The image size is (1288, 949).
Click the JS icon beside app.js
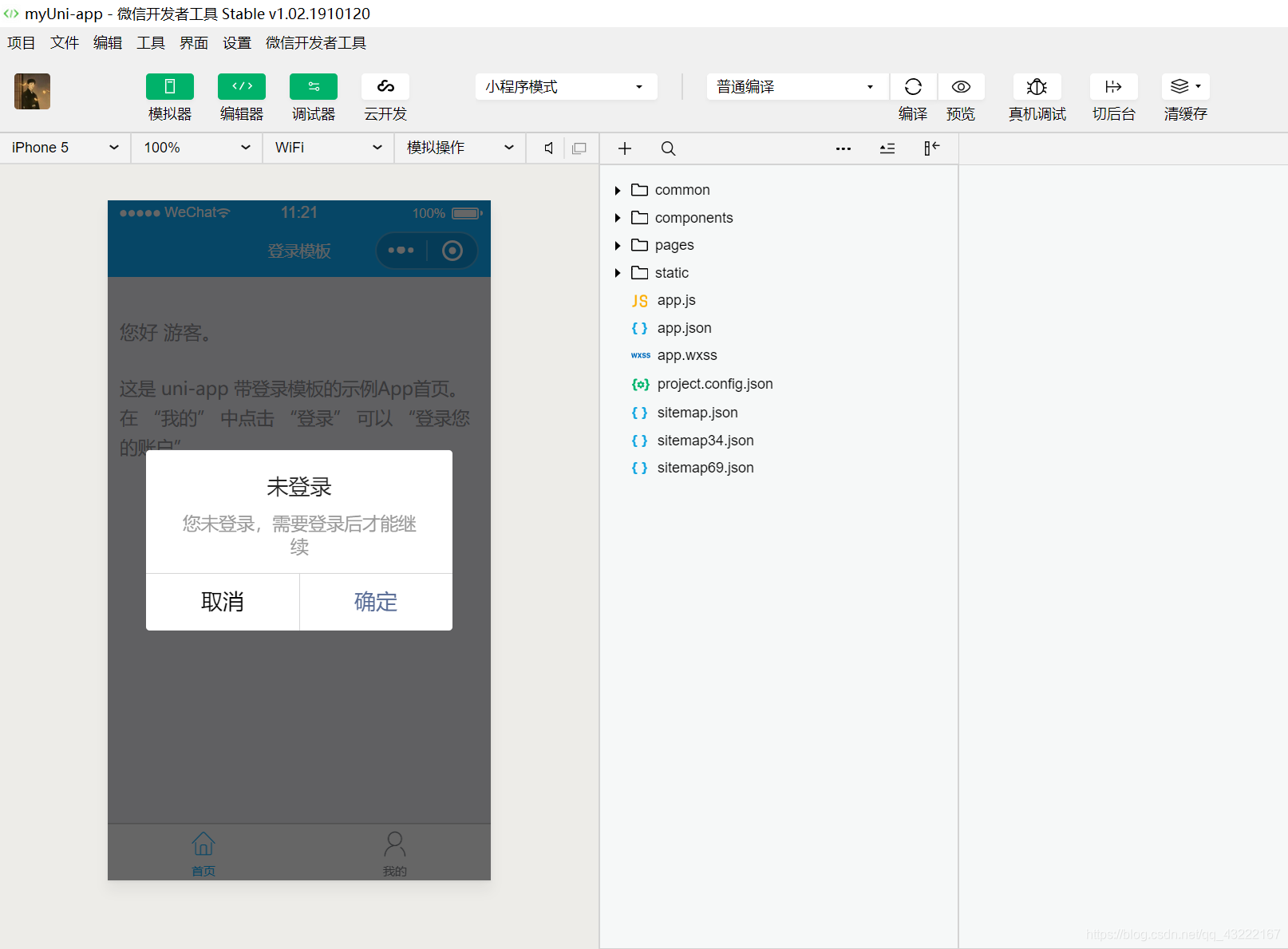point(640,301)
